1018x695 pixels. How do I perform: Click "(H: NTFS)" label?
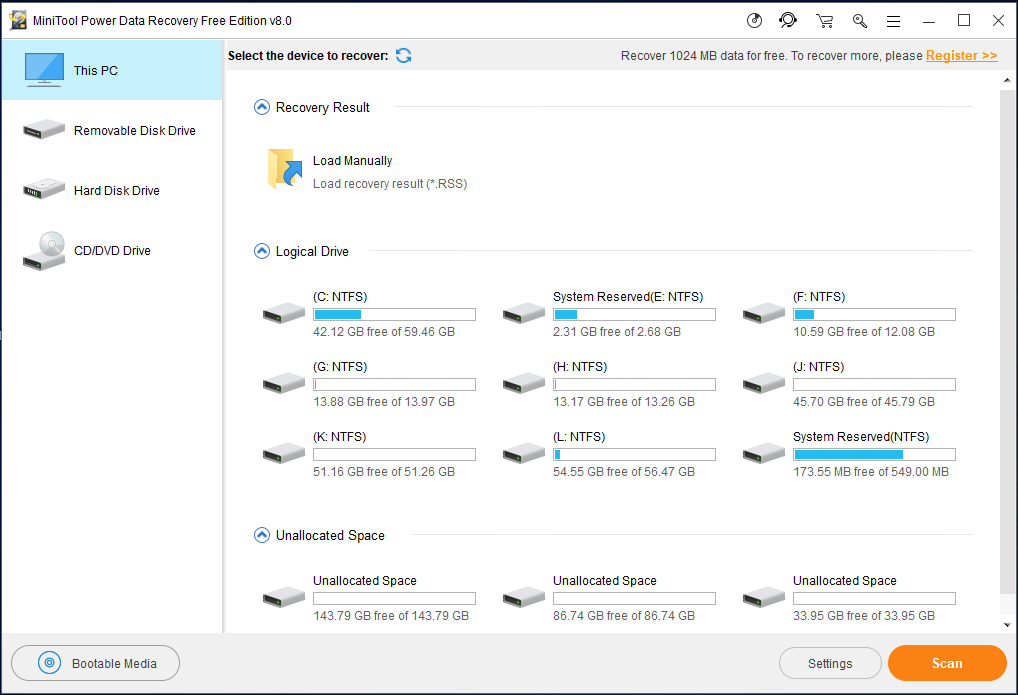pos(580,367)
